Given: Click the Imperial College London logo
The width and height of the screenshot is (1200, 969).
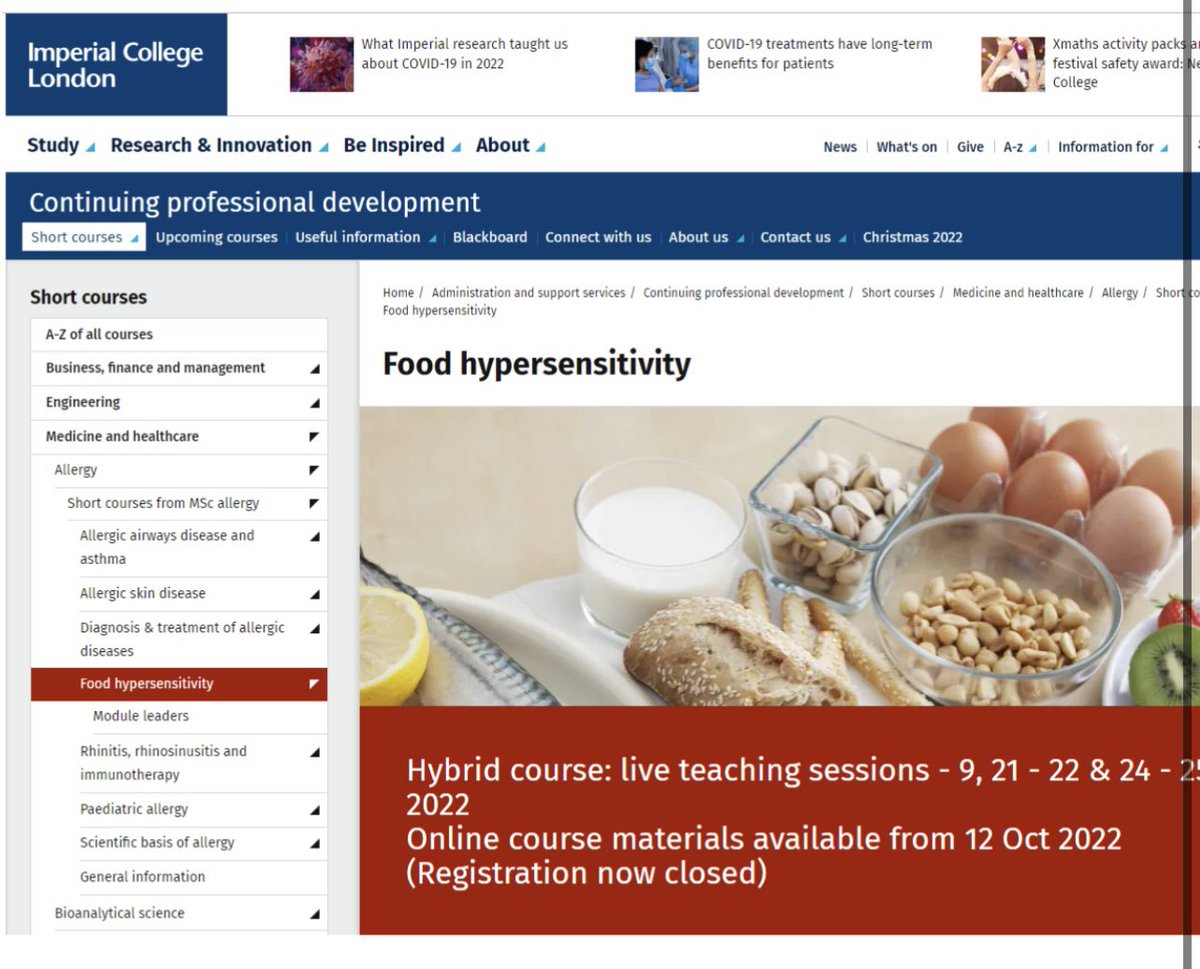Looking at the screenshot, I should pos(116,65).
